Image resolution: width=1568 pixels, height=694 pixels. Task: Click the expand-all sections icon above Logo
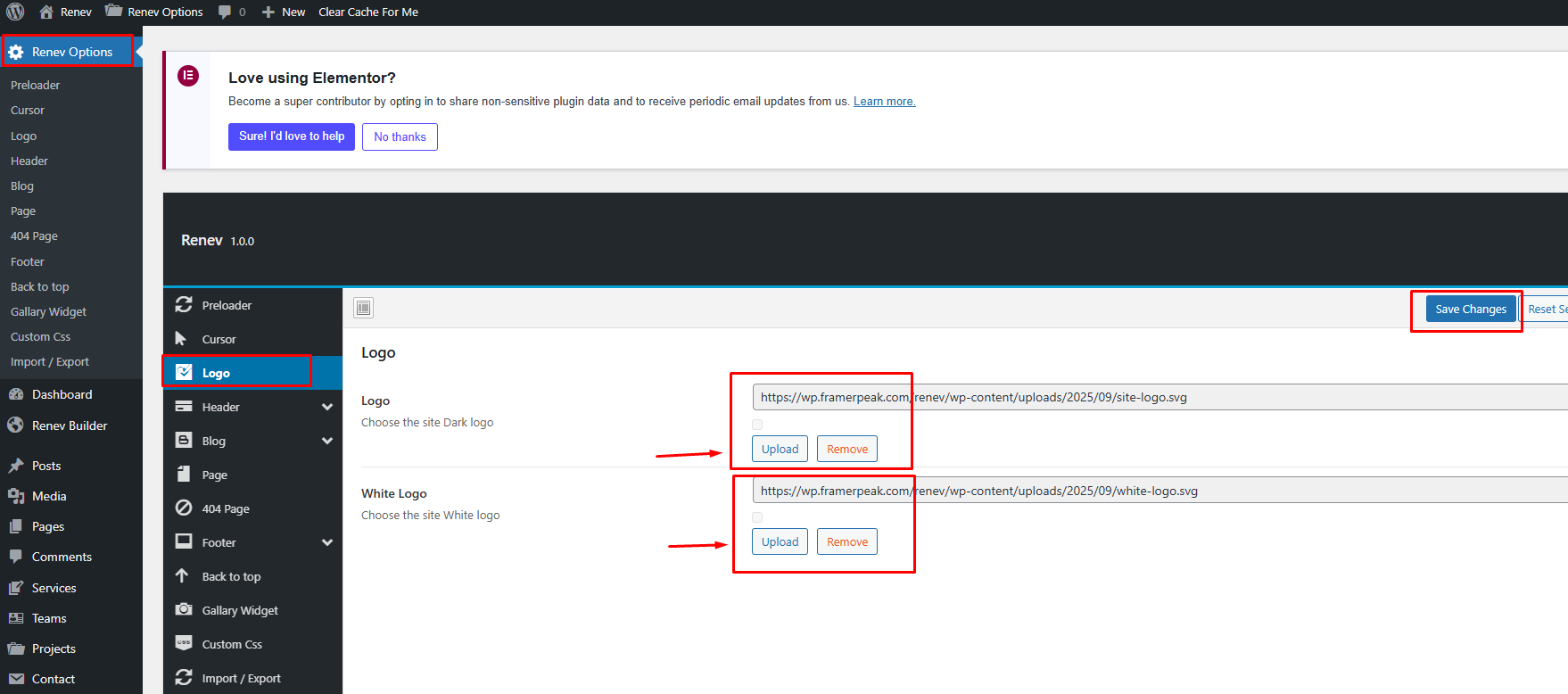363,308
